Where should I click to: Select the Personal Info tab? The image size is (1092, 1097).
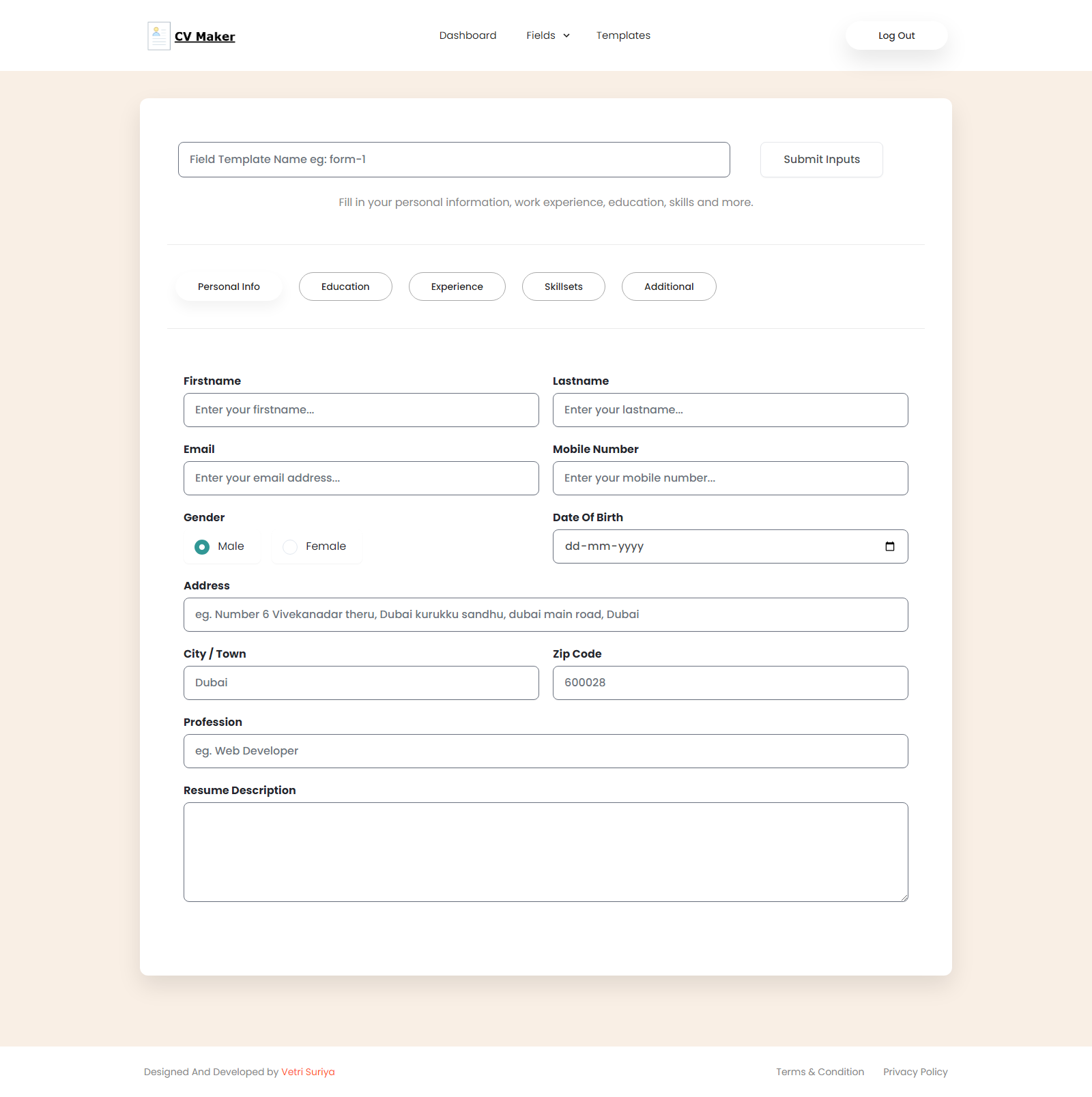click(x=229, y=287)
